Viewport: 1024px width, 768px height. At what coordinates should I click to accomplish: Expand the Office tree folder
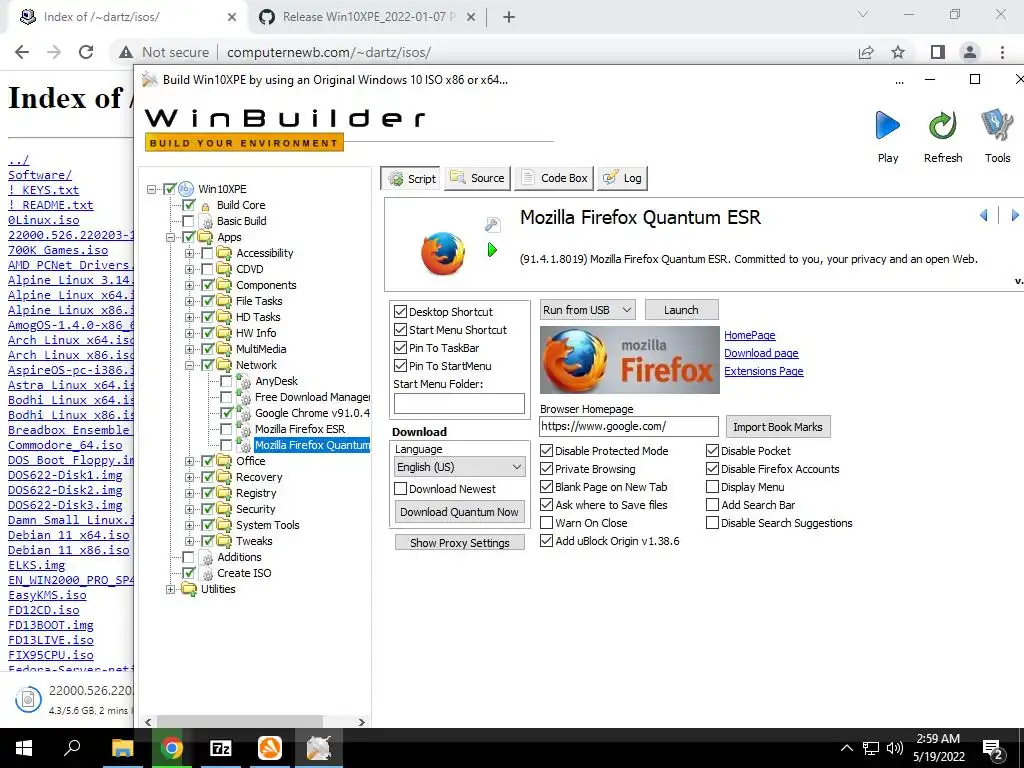189,462
